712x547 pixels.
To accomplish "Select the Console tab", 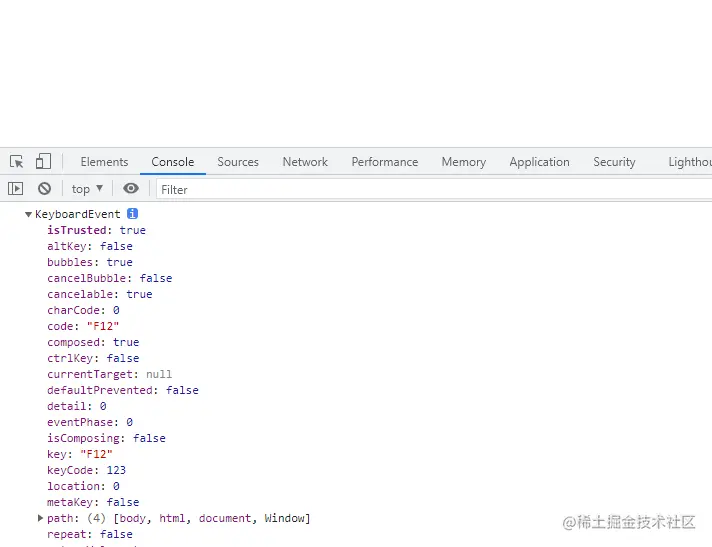I will click(x=173, y=162).
